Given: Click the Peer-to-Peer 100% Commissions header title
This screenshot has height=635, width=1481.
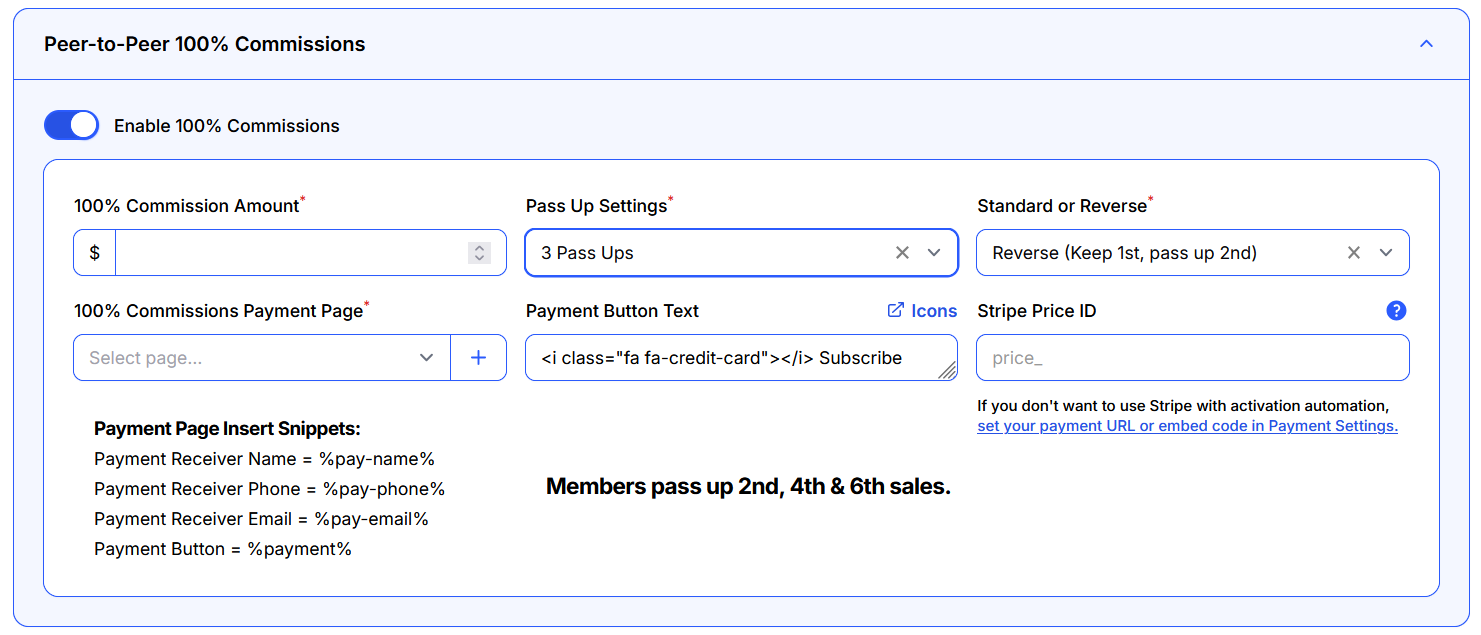Looking at the screenshot, I should pyautogui.click(x=205, y=44).
